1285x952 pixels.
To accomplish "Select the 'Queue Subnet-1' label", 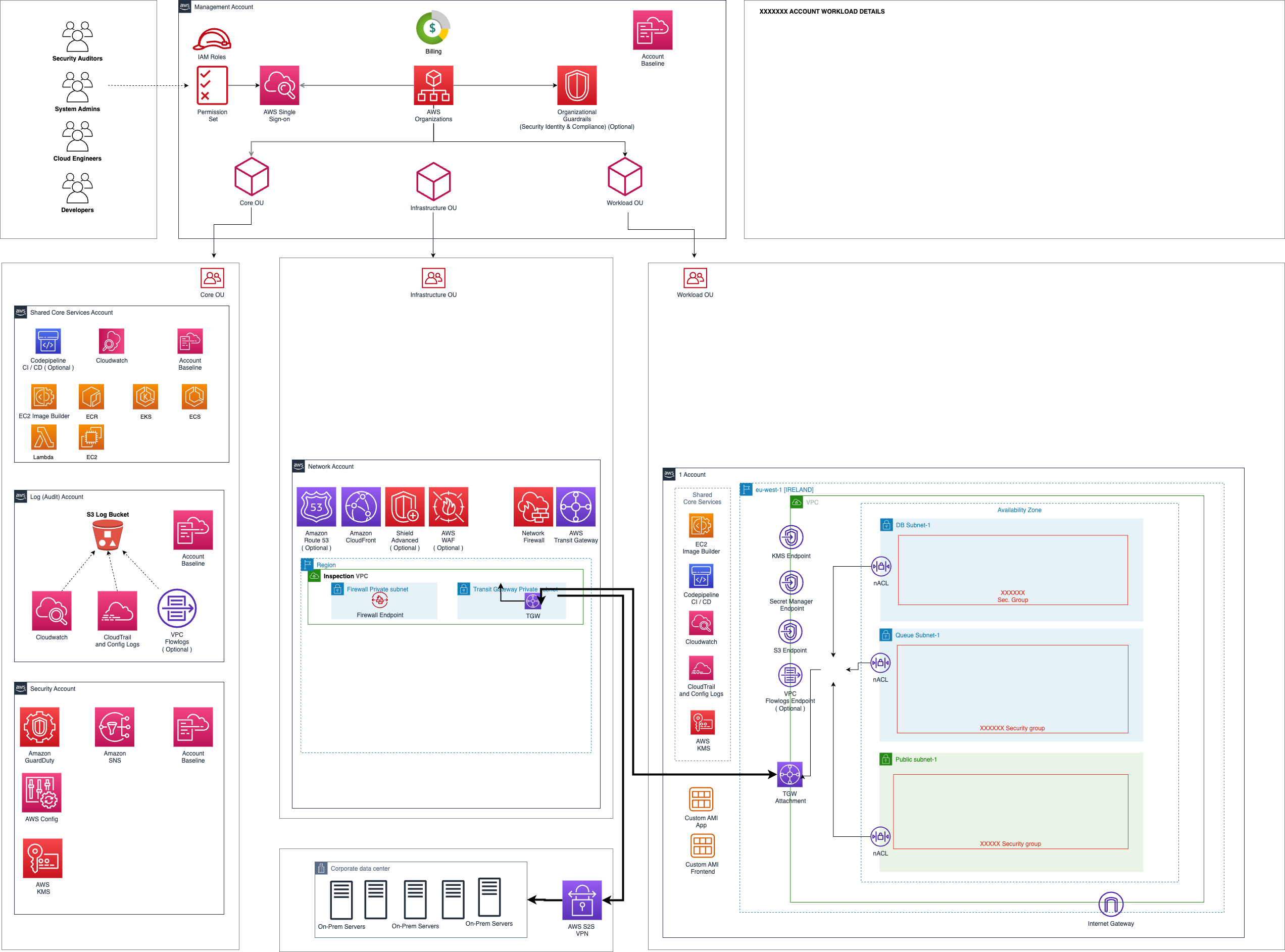I will pos(917,635).
